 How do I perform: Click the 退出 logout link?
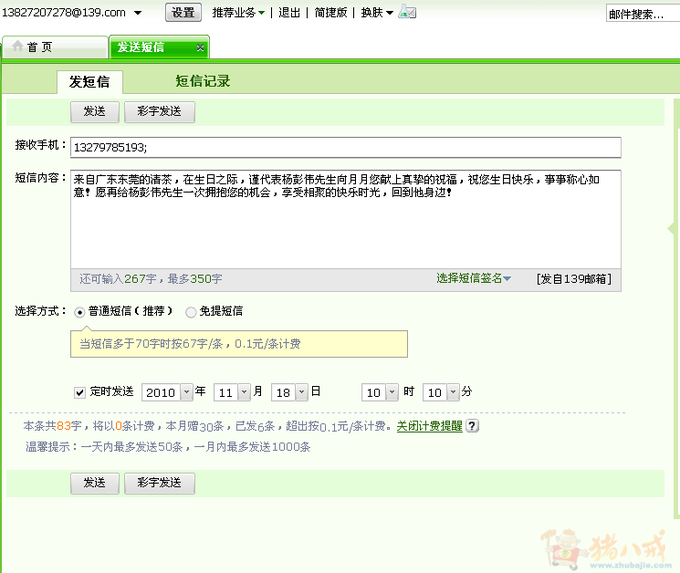click(x=289, y=13)
